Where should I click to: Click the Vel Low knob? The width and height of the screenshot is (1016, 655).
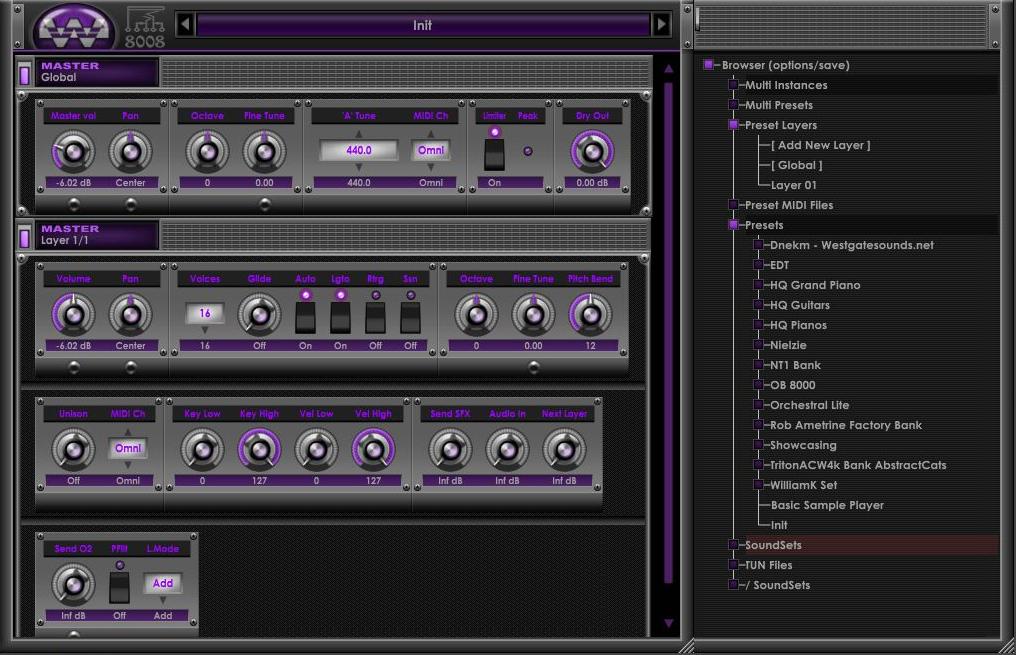click(316, 450)
